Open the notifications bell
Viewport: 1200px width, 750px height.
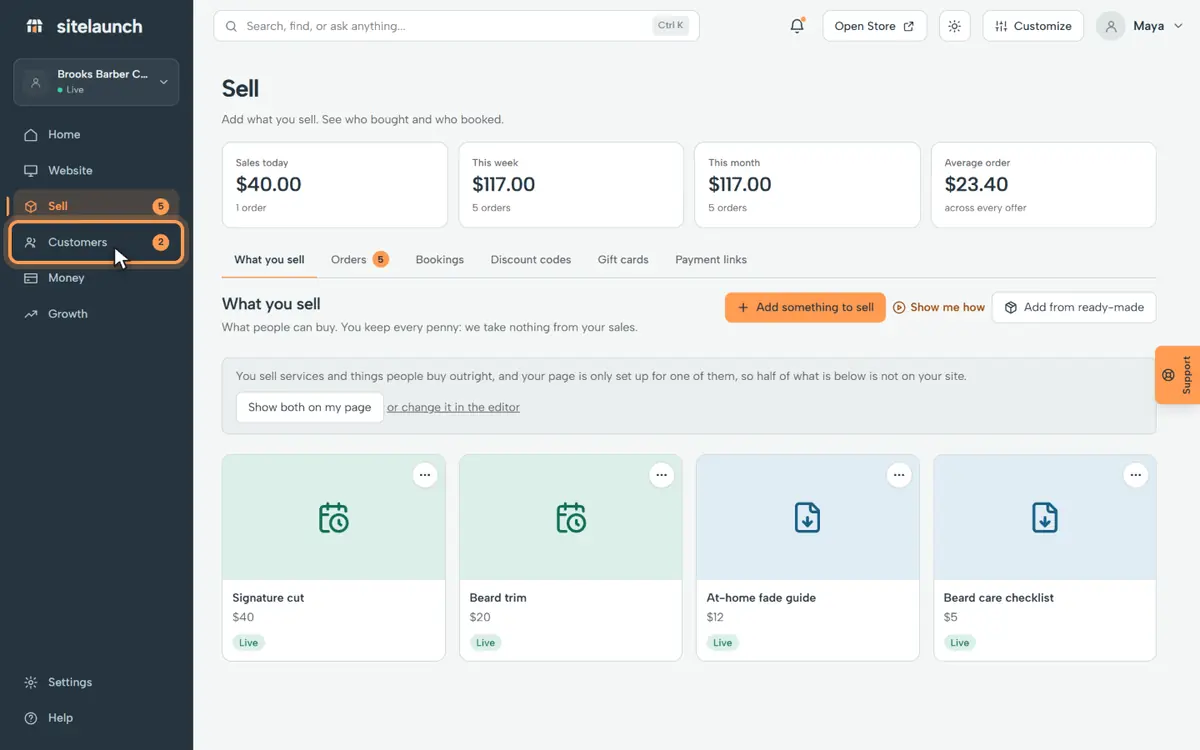tap(797, 26)
